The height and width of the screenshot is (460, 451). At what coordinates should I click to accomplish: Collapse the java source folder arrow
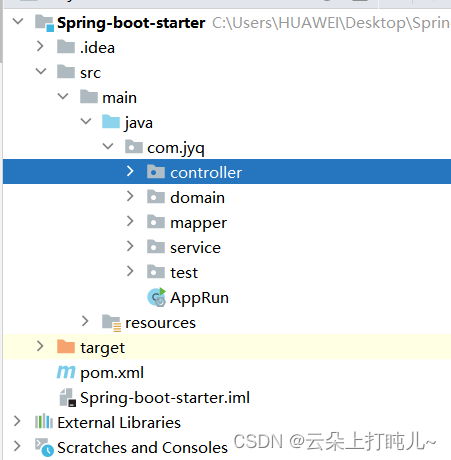pos(86,121)
